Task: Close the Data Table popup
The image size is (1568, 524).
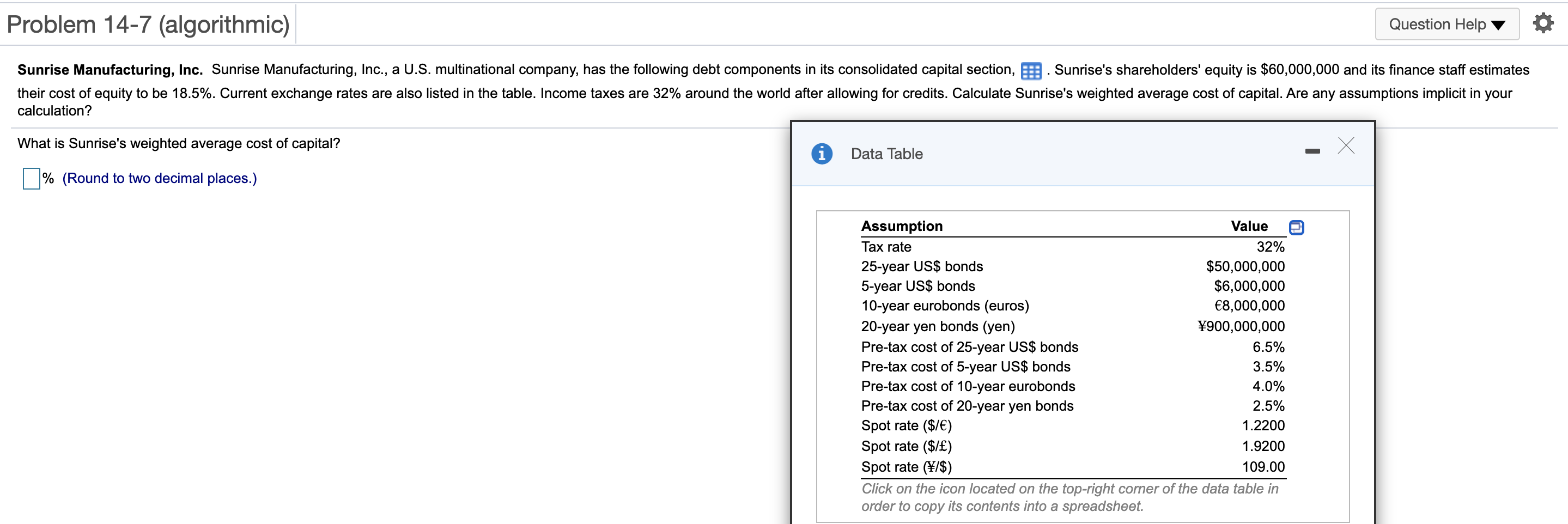Action: [1346, 145]
